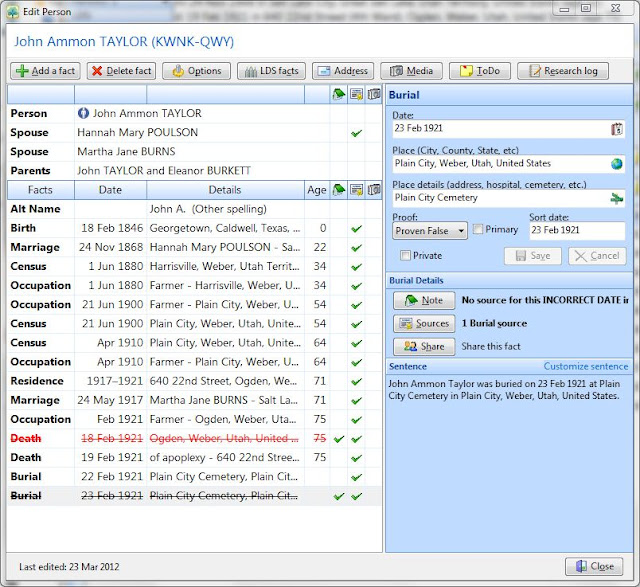
Task: Open the burial Note button
Action: [424, 300]
